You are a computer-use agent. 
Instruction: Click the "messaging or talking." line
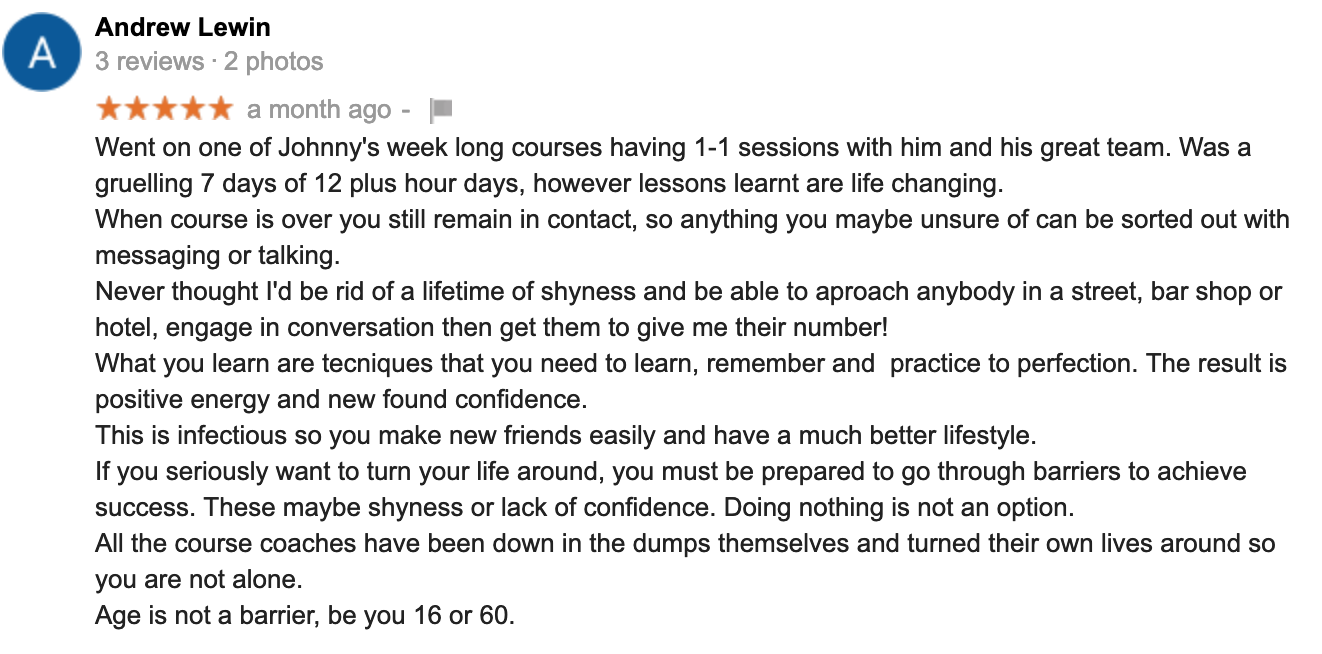(218, 256)
